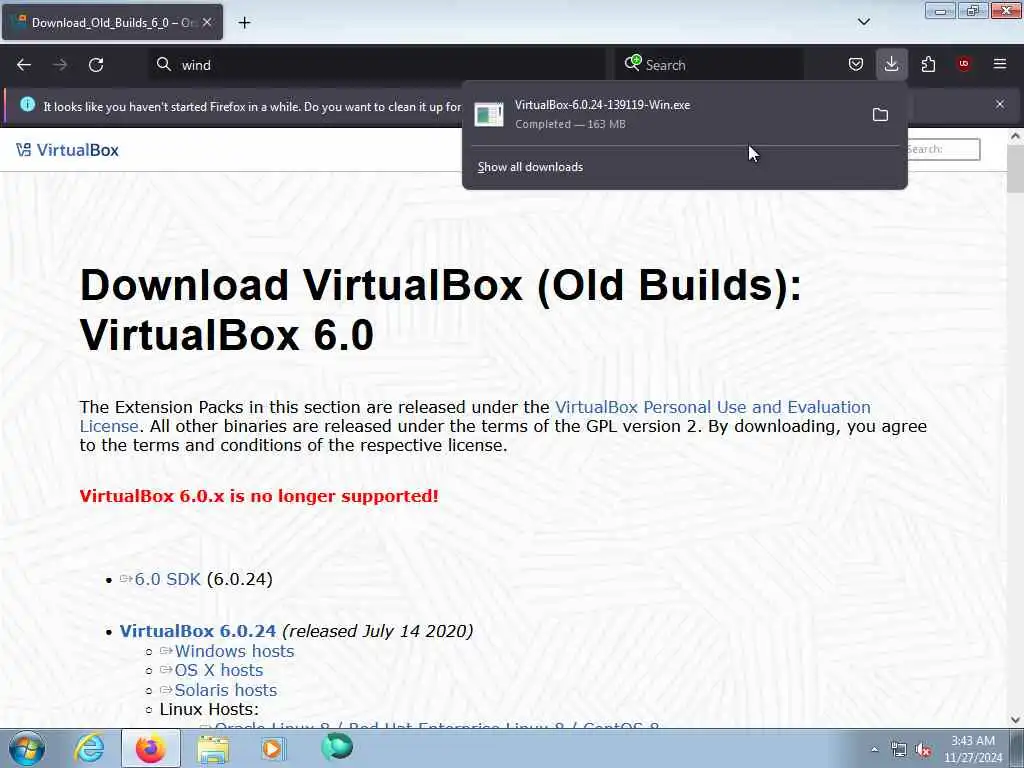Click the page scrollbar up arrow

[1015, 136]
